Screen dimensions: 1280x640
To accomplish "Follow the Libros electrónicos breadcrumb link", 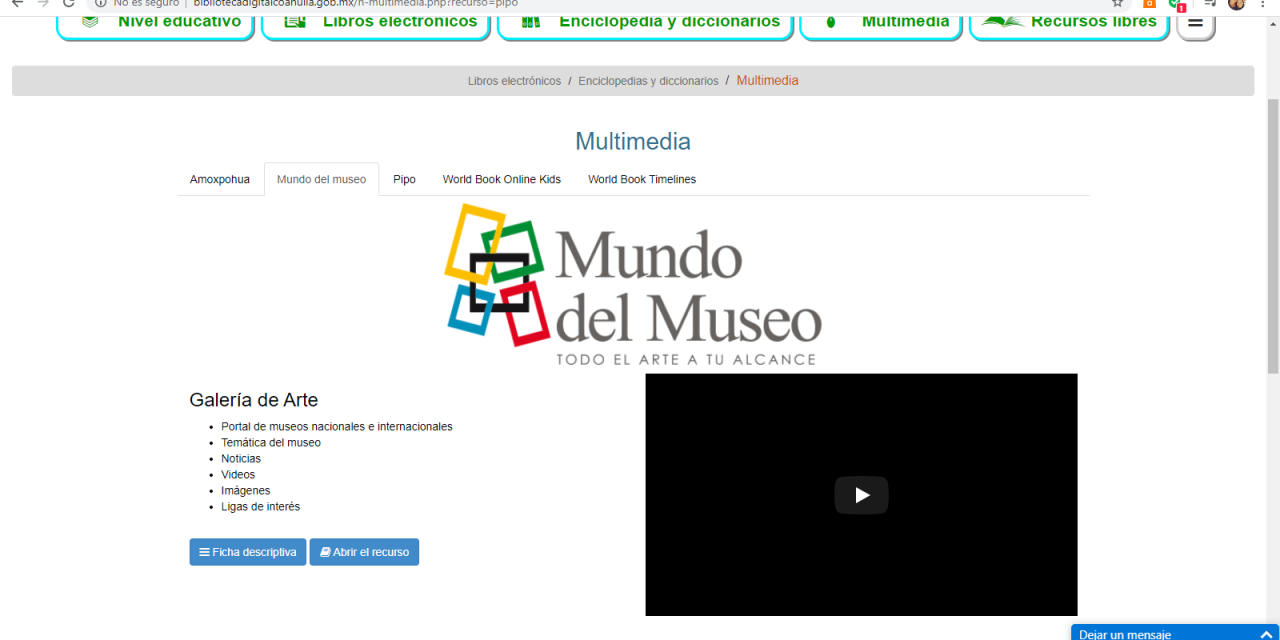I will tap(514, 81).
